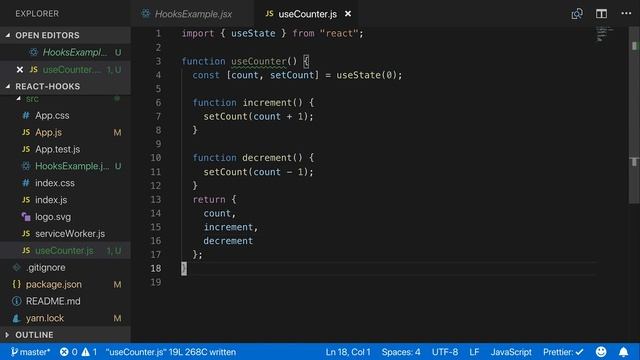Go to line via Ln 18, Col 1
The image size is (640, 360).
coord(348,352)
